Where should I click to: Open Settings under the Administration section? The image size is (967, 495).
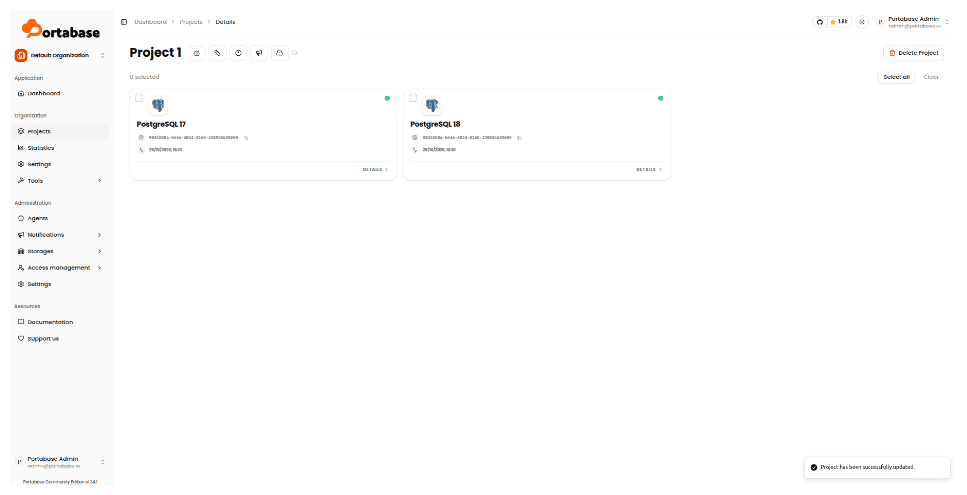pos(60,284)
